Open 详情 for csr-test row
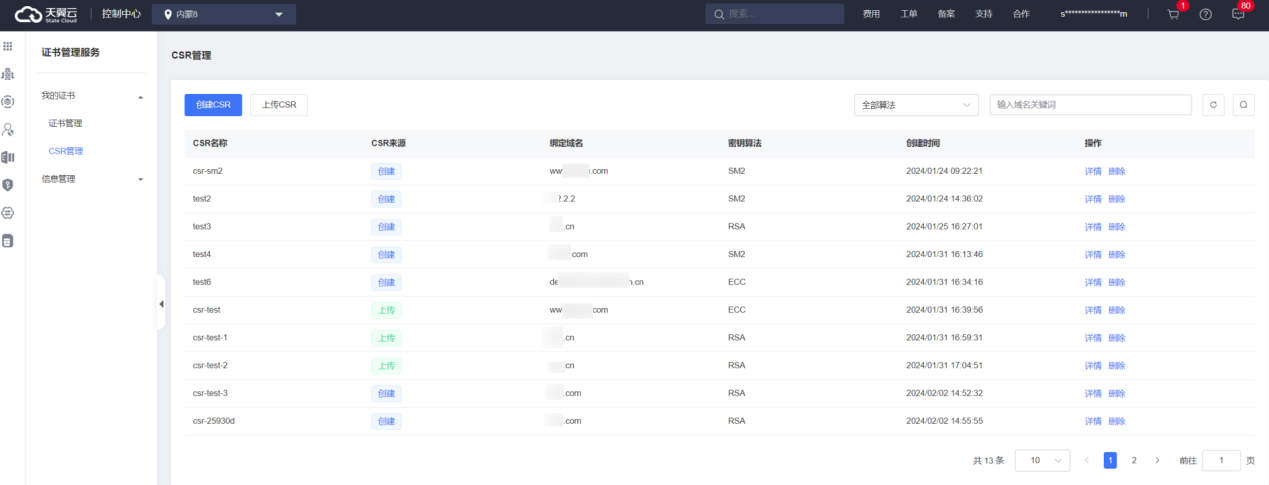The image size is (1269, 485). click(1093, 310)
